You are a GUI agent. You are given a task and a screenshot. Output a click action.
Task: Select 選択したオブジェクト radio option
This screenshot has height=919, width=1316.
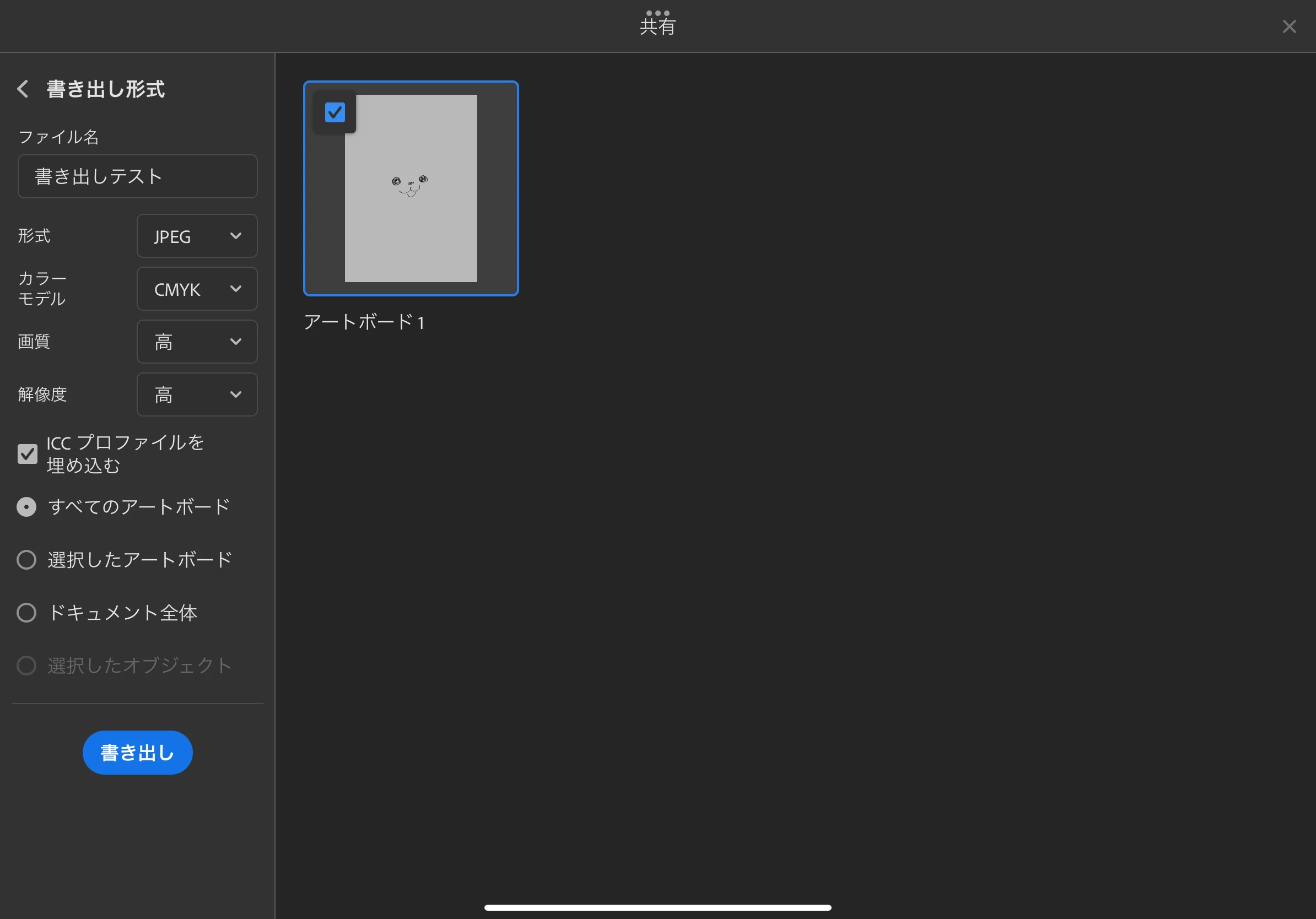coord(26,665)
